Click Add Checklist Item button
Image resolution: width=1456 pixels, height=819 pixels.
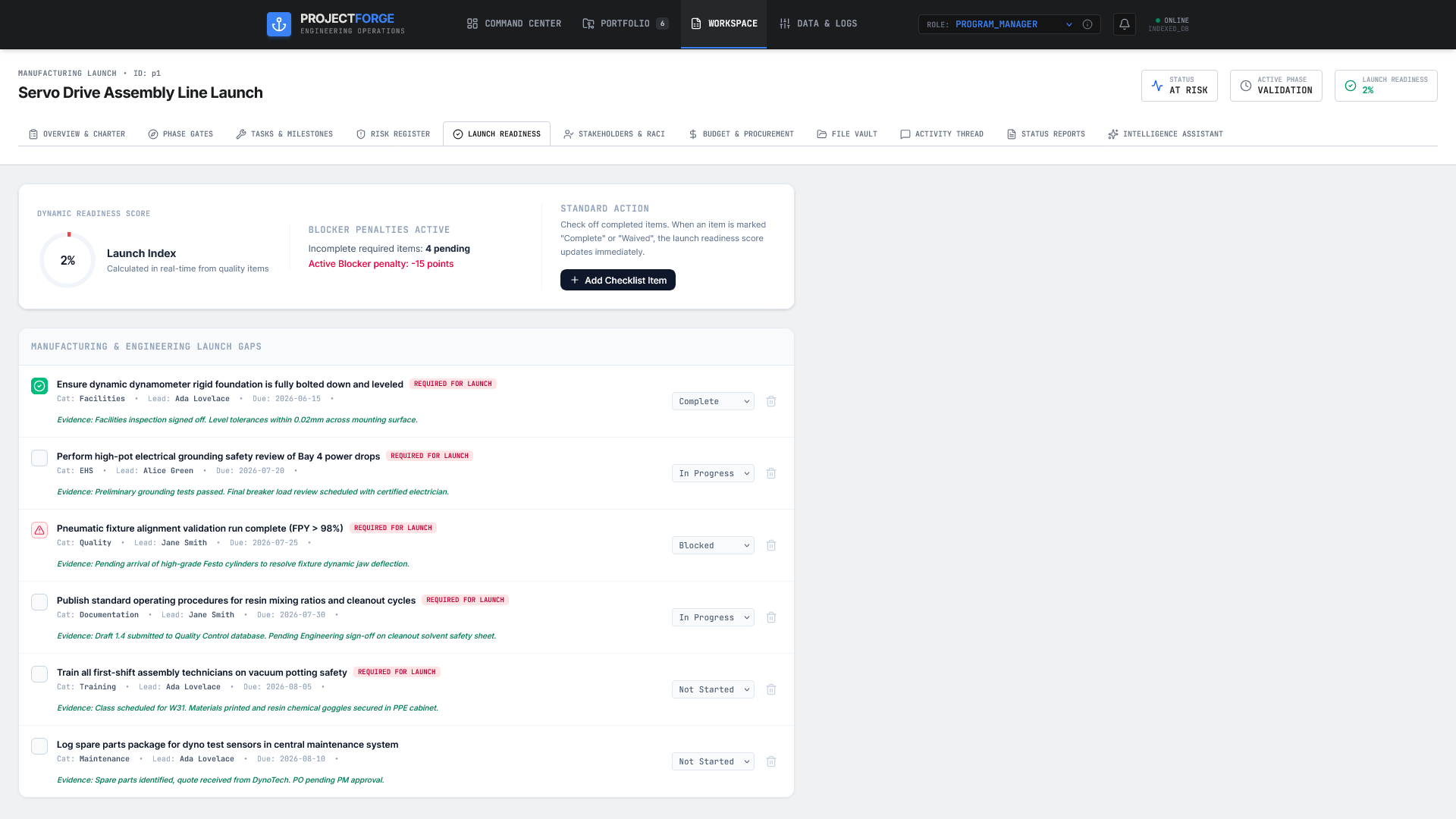[618, 280]
